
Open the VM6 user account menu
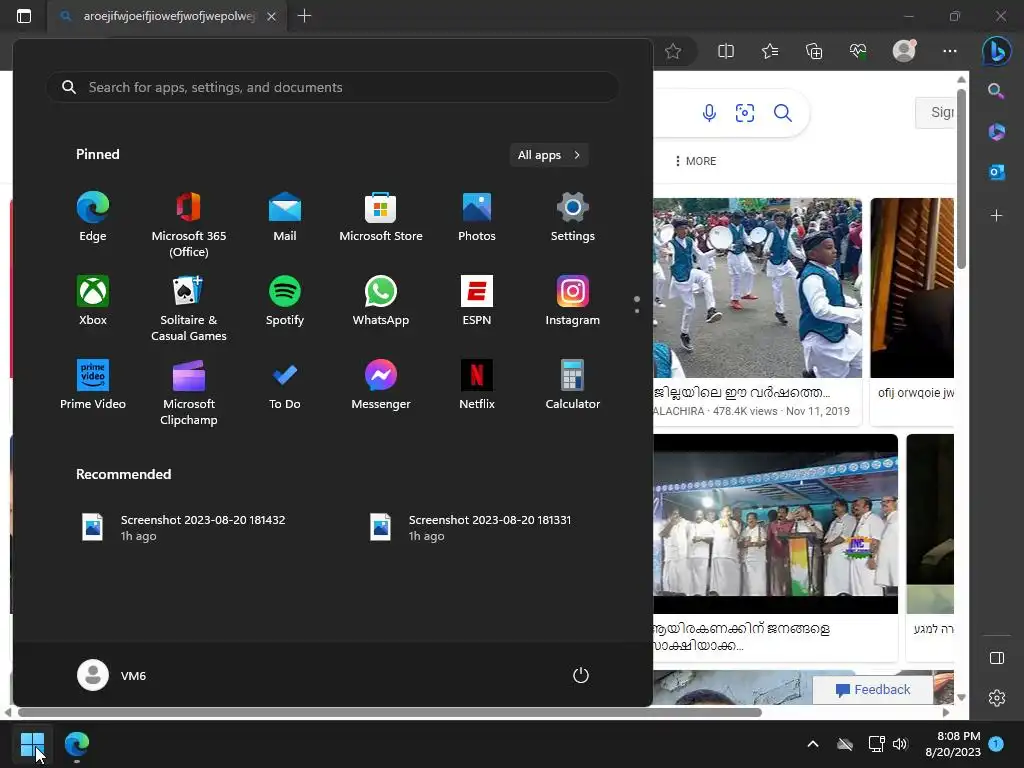tap(112, 675)
